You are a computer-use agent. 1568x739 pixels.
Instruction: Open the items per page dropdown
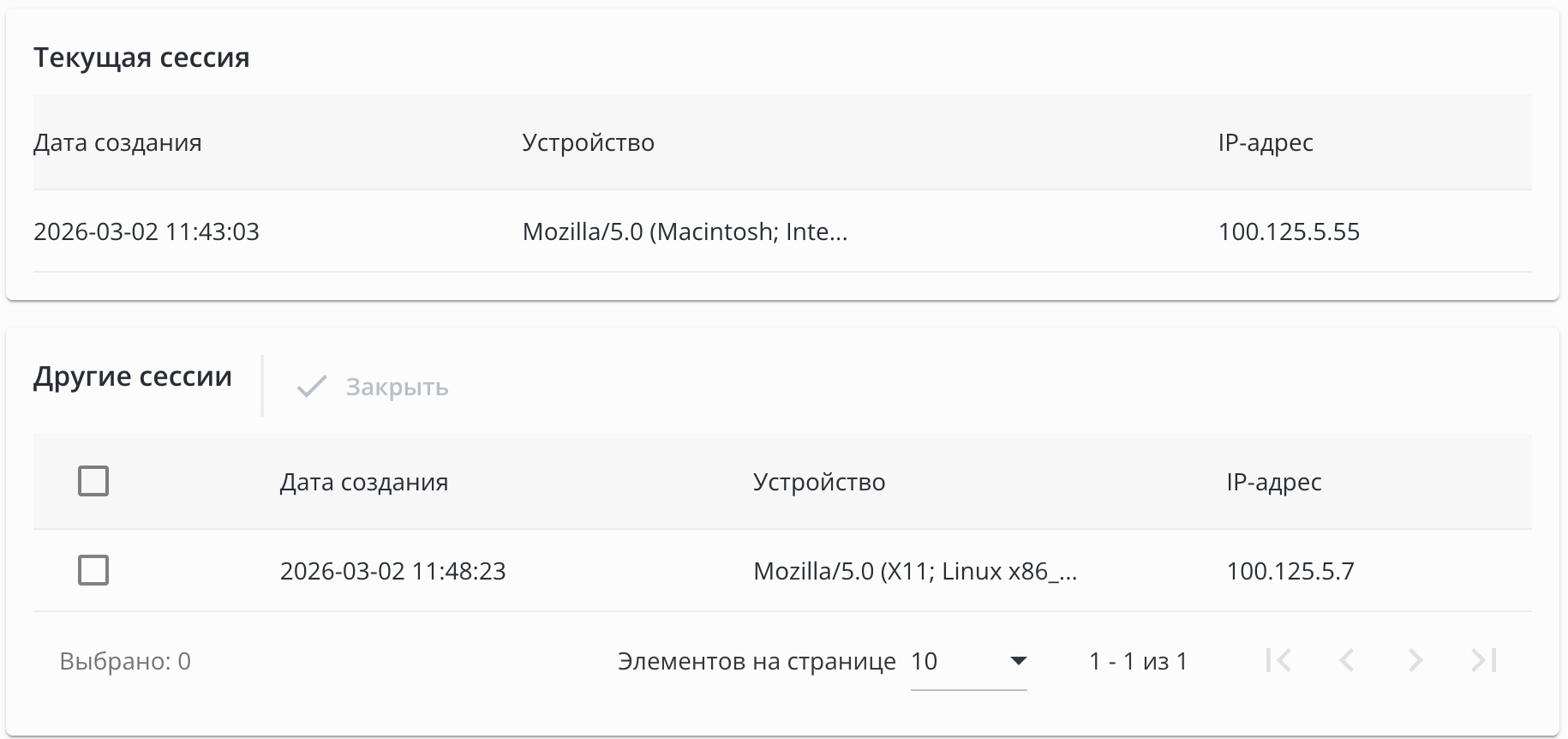click(x=967, y=661)
